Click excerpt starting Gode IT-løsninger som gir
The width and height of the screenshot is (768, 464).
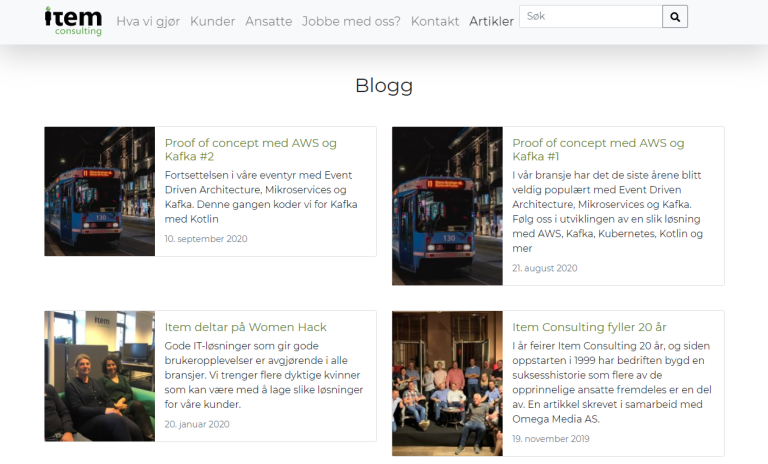[264, 375]
